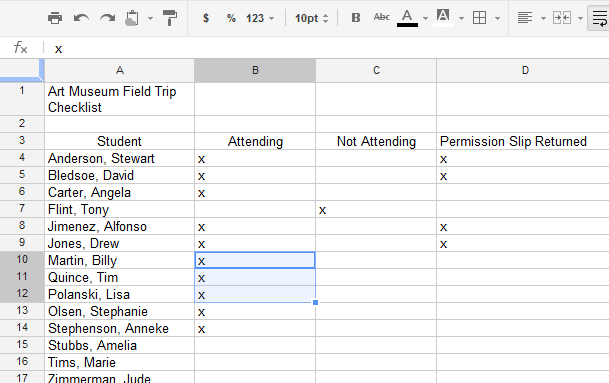Click the 'Art Museum Field Trip Checklist' cell

[x=120, y=99]
